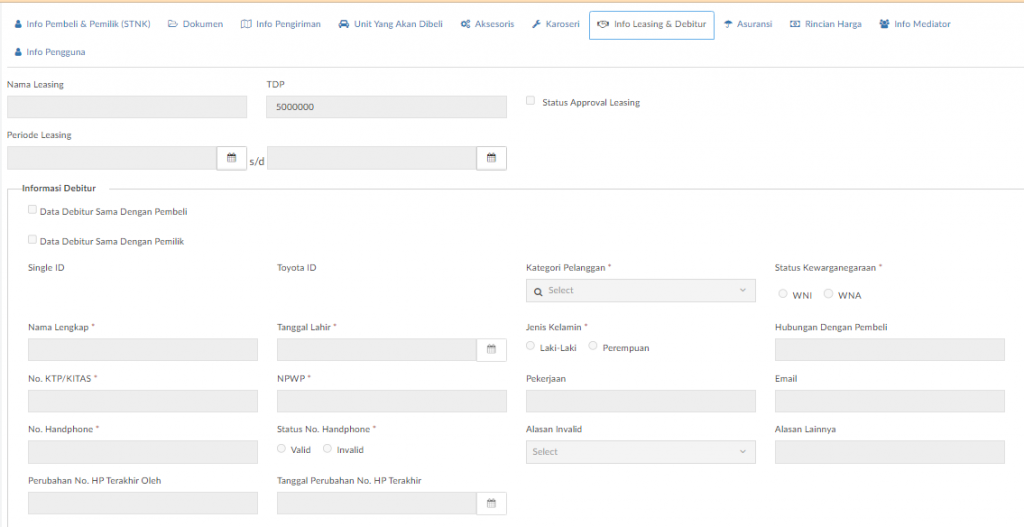Click the Nama Lengkap input field

[x=143, y=350]
